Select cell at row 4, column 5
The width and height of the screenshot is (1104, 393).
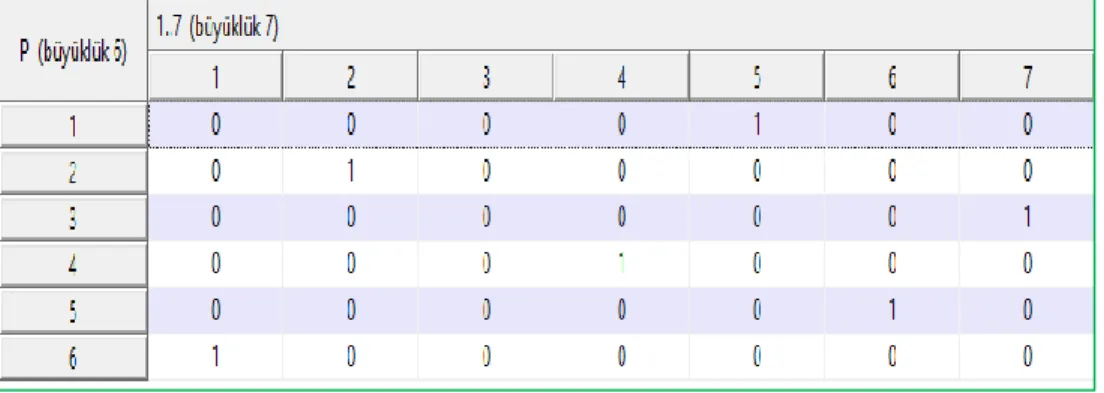pyautogui.click(x=756, y=264)
